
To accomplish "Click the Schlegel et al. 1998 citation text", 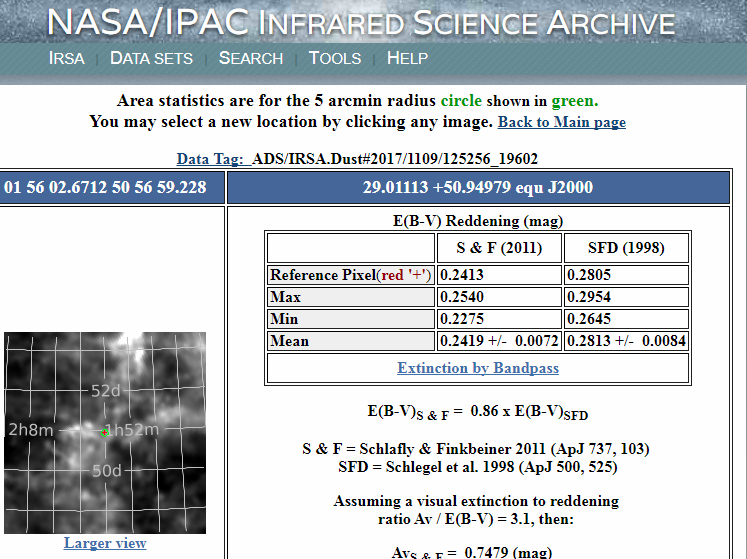I will tap(478, 467).
